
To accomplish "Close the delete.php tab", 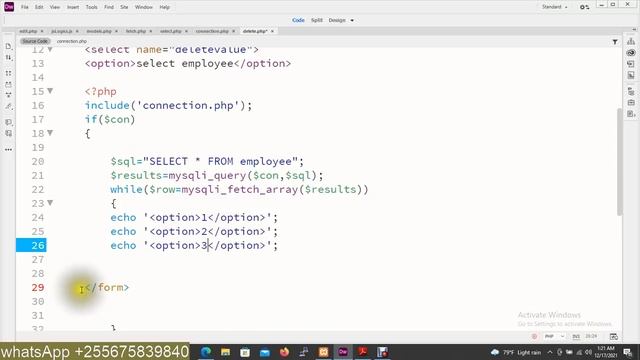I will coord(272,31).
